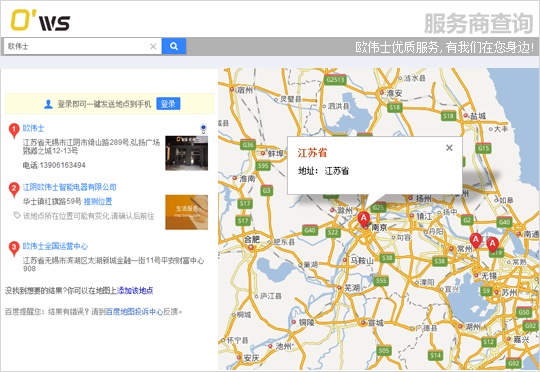
Task: Open result 1 link 欧伟士
Action: coord(33,128)
